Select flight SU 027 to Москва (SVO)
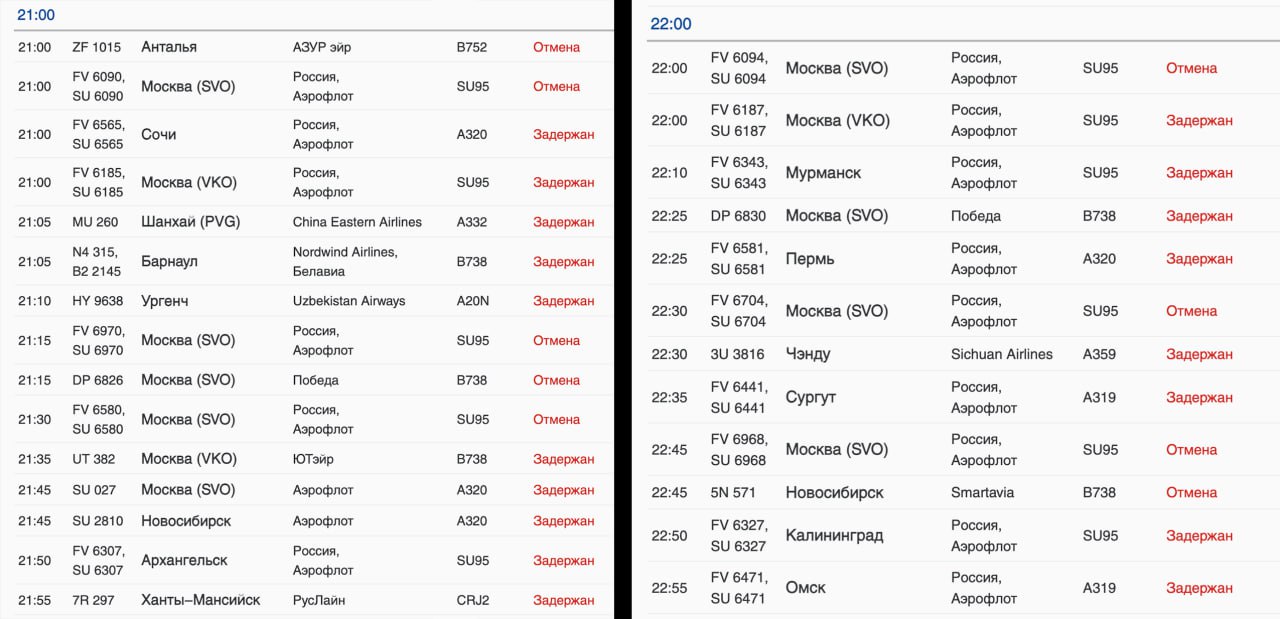 point(93,490)
